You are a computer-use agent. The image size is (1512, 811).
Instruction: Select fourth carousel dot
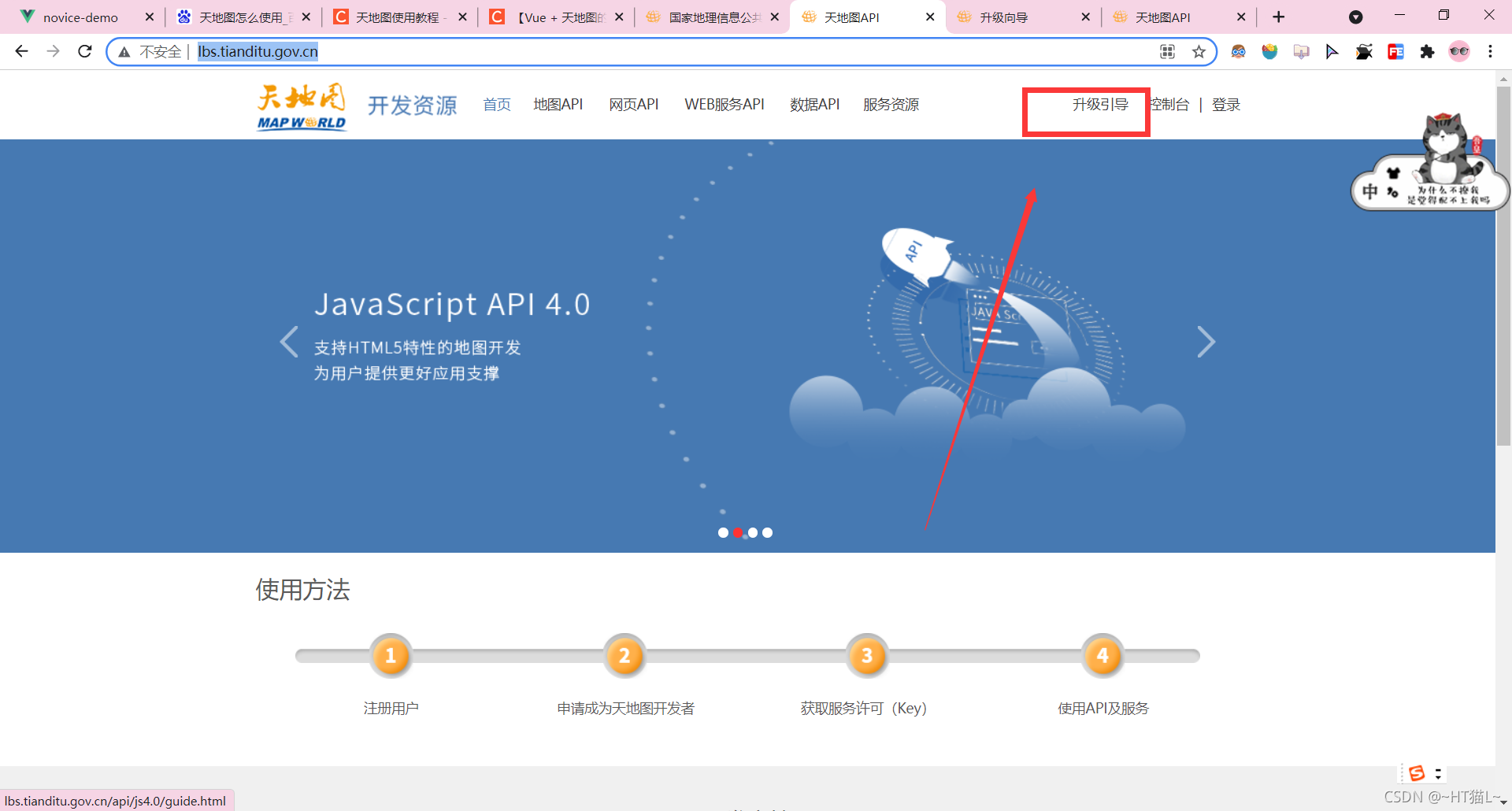point(768,533)
